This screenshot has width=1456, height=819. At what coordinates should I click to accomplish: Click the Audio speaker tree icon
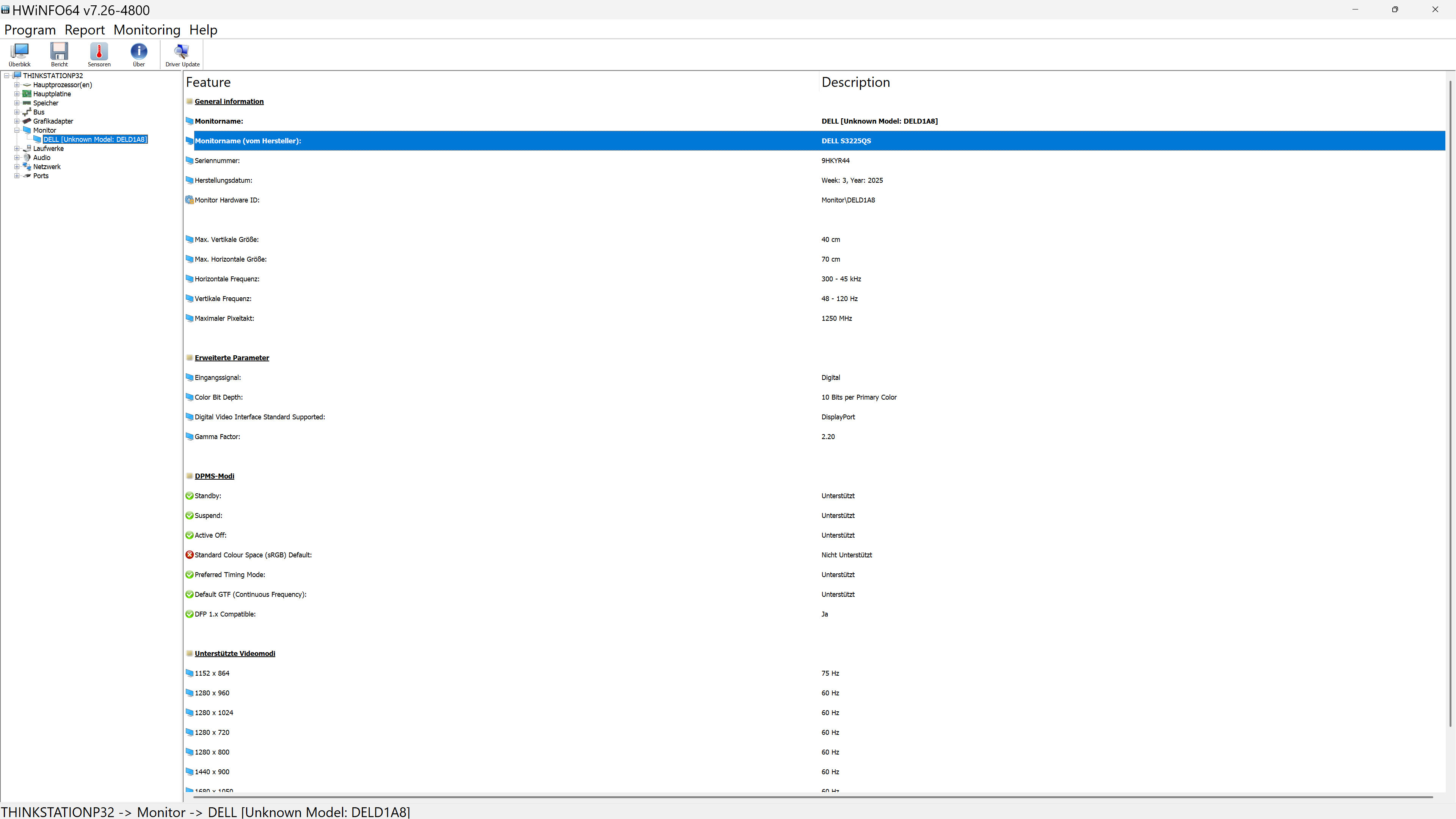(27, 158)
